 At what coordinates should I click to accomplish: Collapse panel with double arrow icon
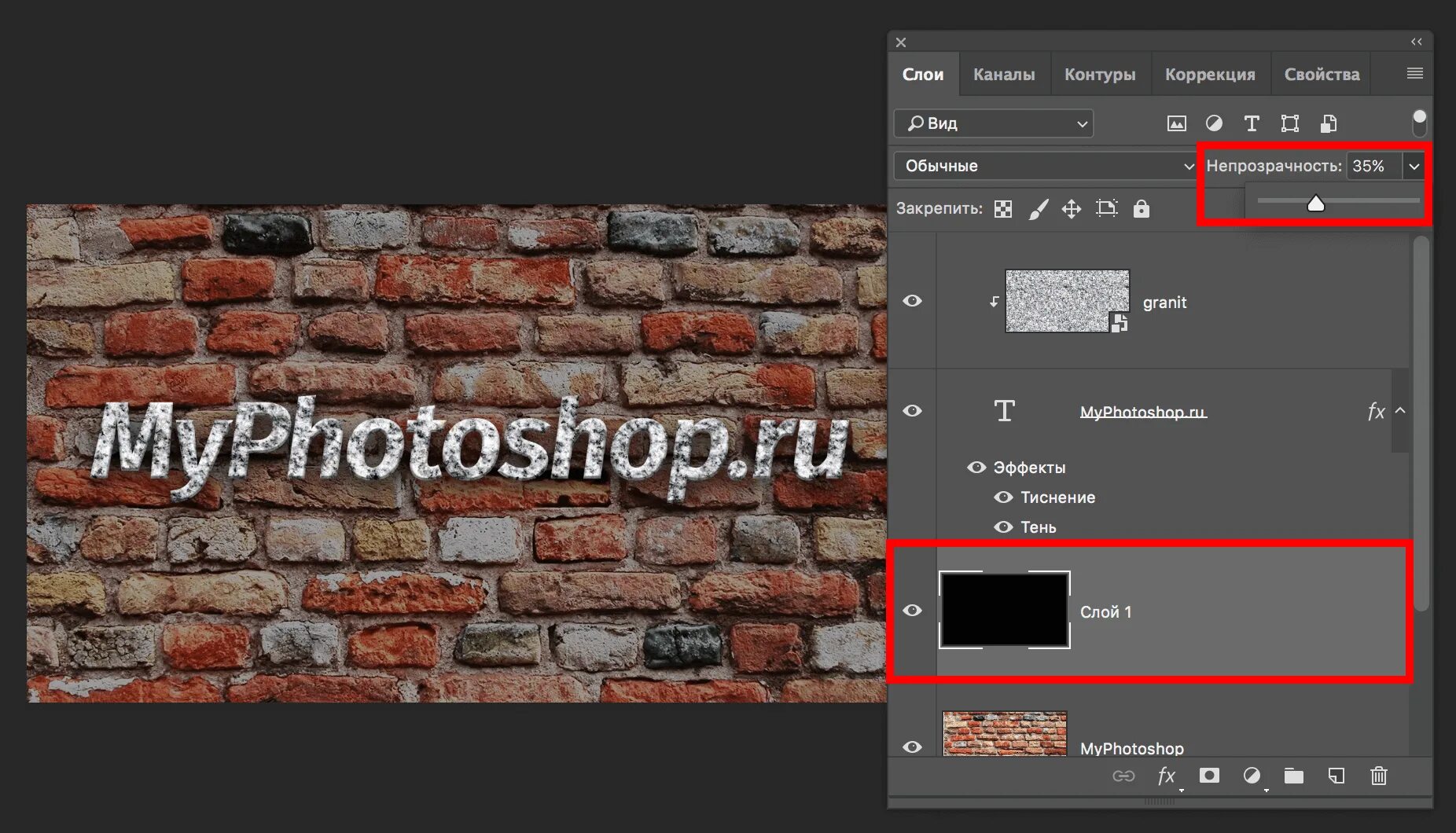coord(1416,42)
